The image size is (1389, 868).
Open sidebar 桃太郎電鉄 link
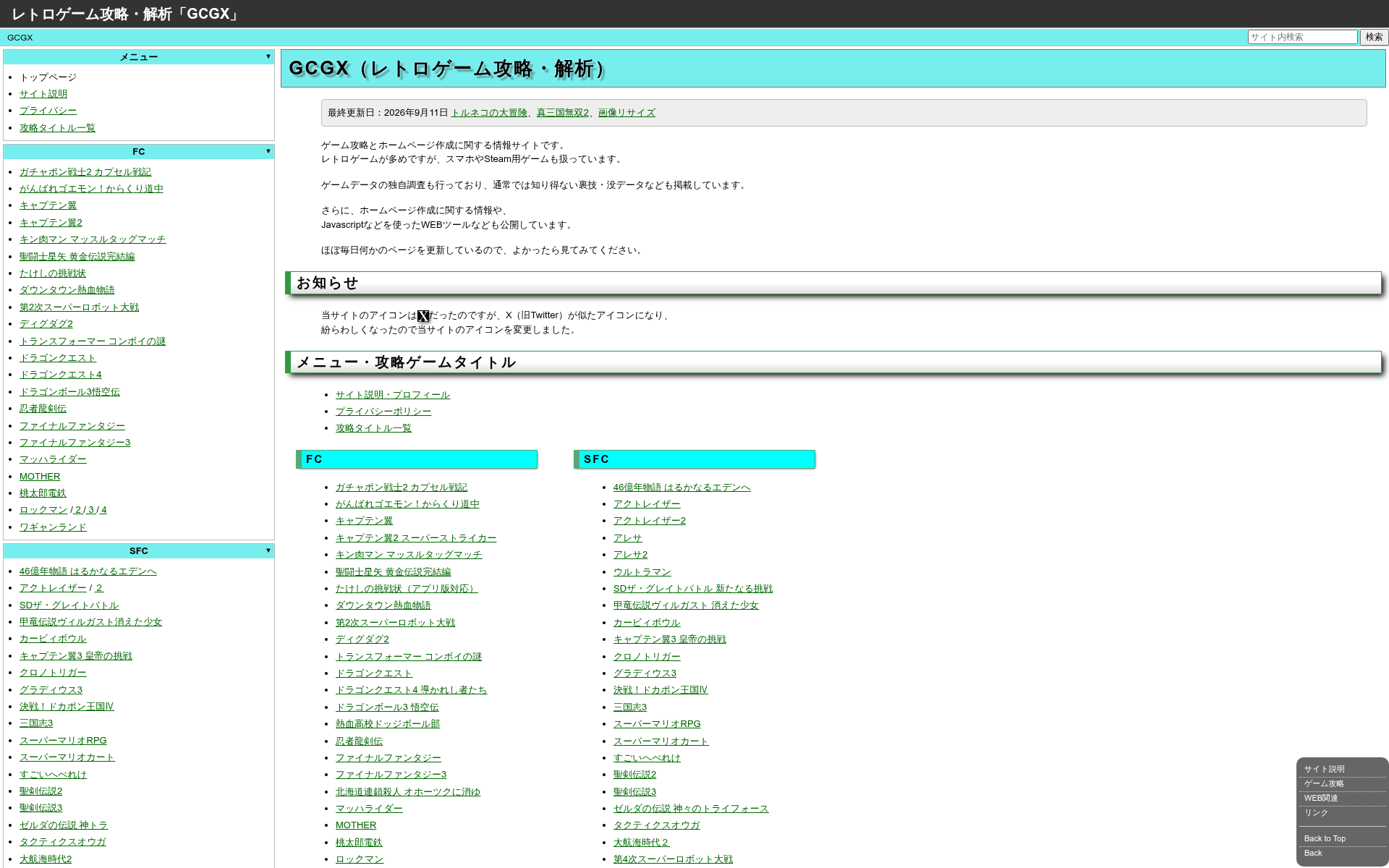click(43, 493)
